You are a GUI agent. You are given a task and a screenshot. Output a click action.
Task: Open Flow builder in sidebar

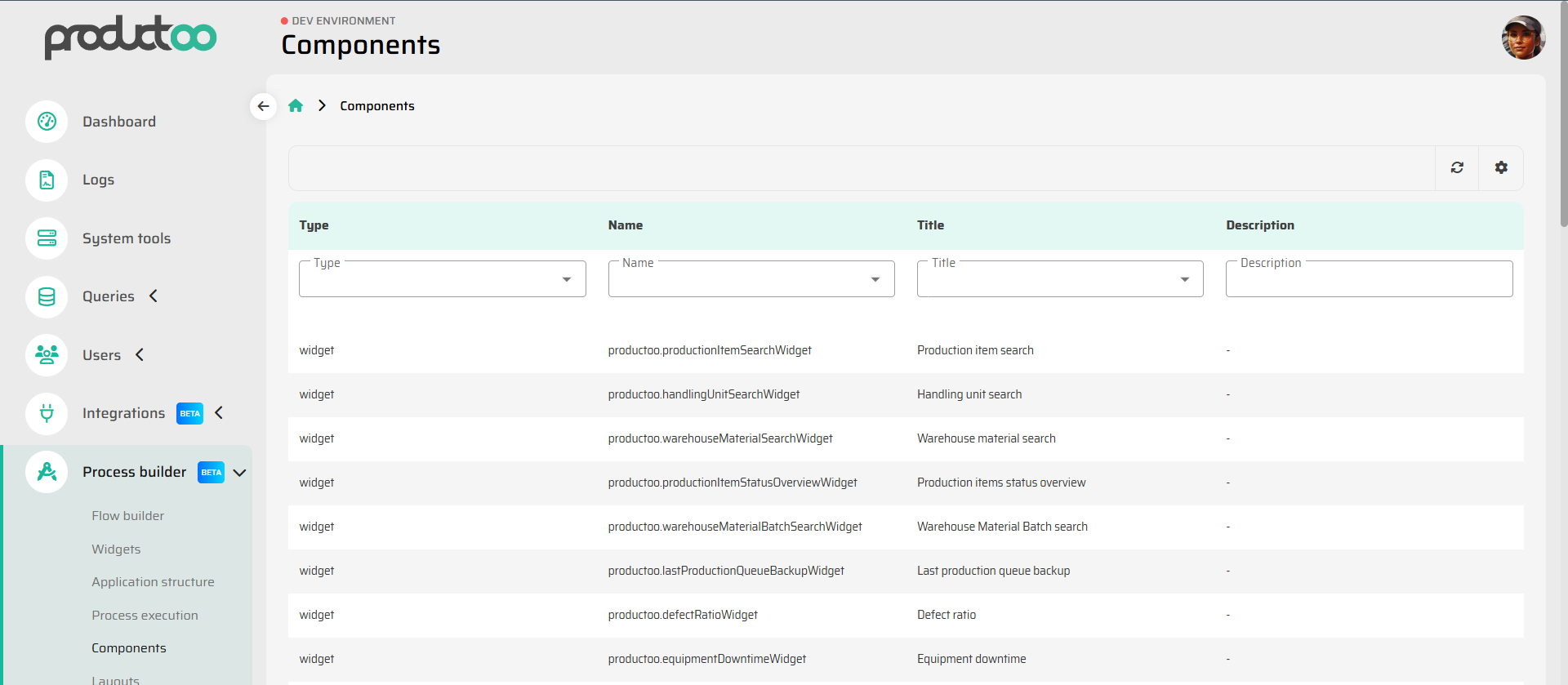coord(128,516)
